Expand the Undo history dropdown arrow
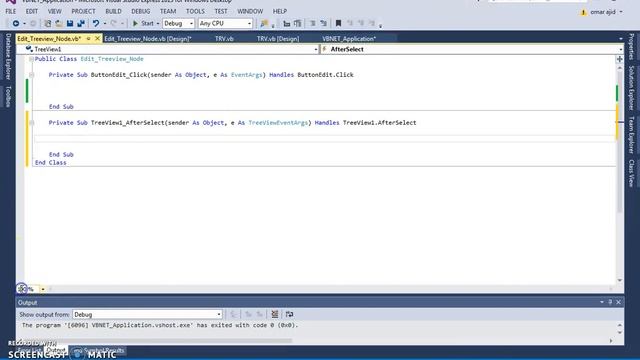The width and height of the screenshot is (640, 360). point(104,24)
